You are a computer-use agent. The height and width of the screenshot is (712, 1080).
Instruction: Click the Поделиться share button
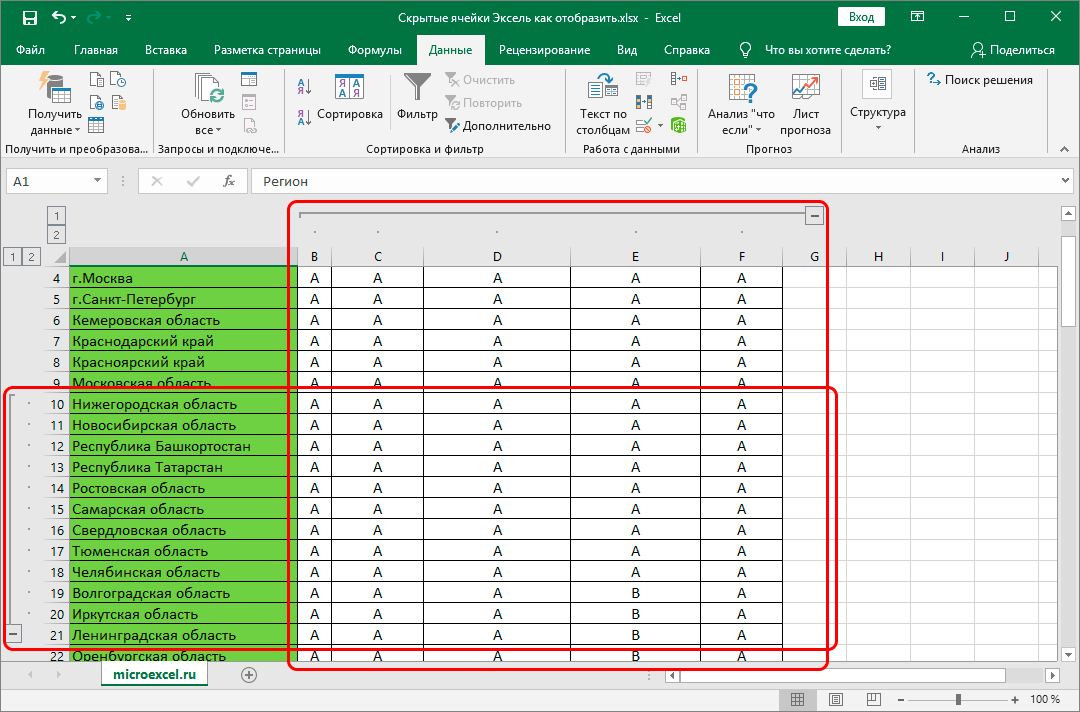[1012, 50]
